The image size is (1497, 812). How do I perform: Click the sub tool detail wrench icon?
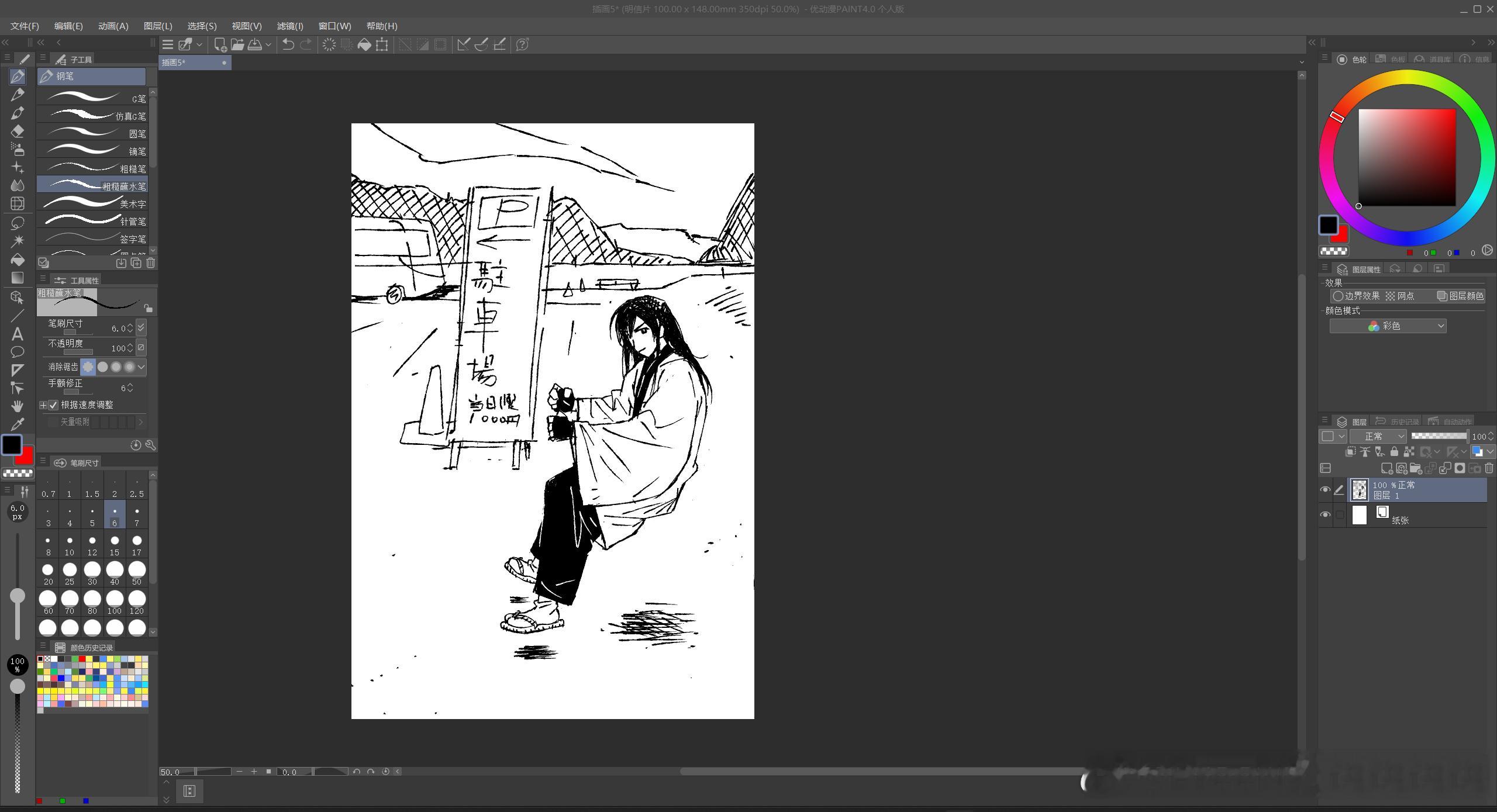click(x=150, y=445)
